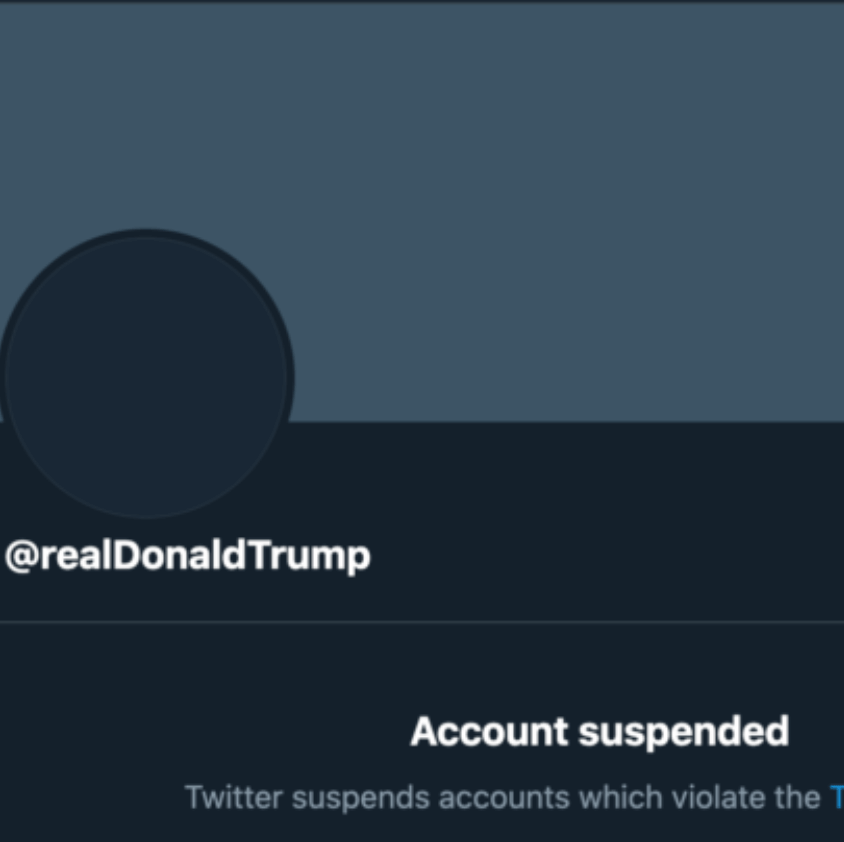Click the blank profile header banner
The image size is (844, 842).
click(x=560, y=200)
